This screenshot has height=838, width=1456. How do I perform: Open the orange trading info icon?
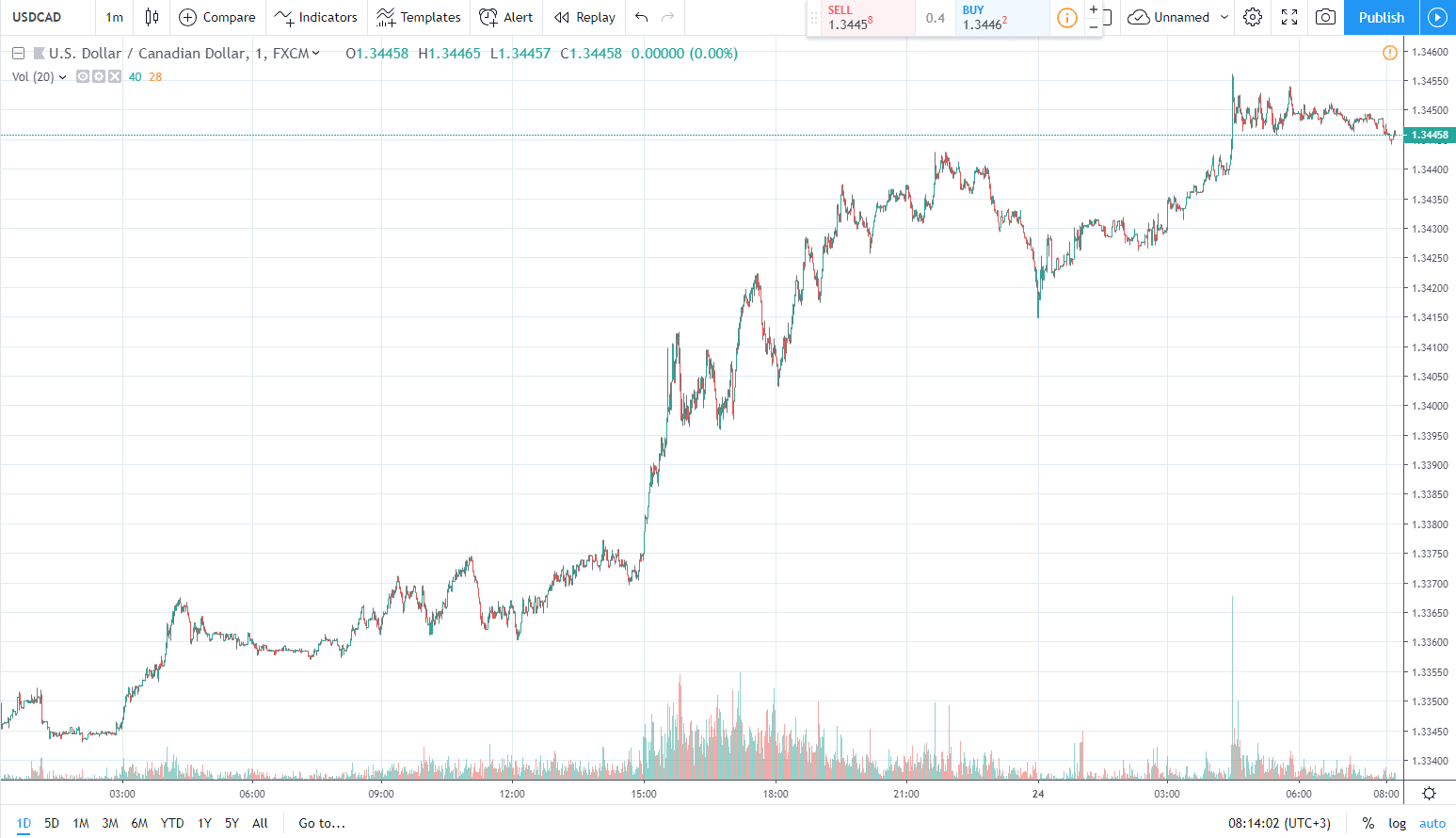[1067, 18]
